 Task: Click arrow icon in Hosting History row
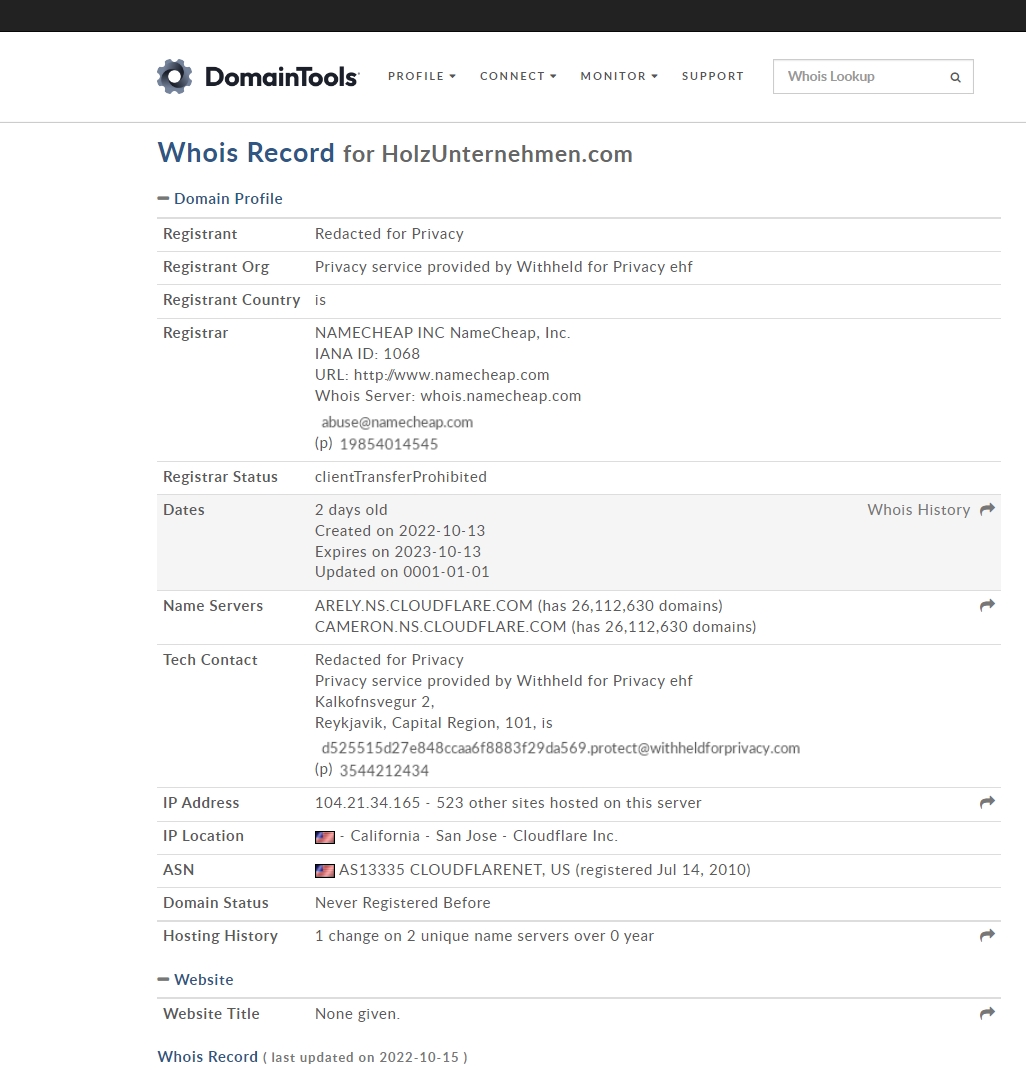click(x=987, y=936)
